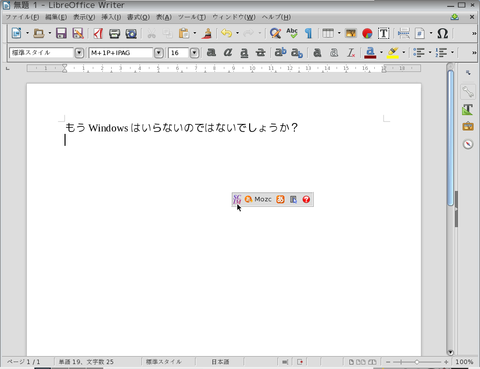Image resolution: width=480 pixels, height=369 pixels.
Task: Apply red font color swatch
Action: click(x=370, y=52)
